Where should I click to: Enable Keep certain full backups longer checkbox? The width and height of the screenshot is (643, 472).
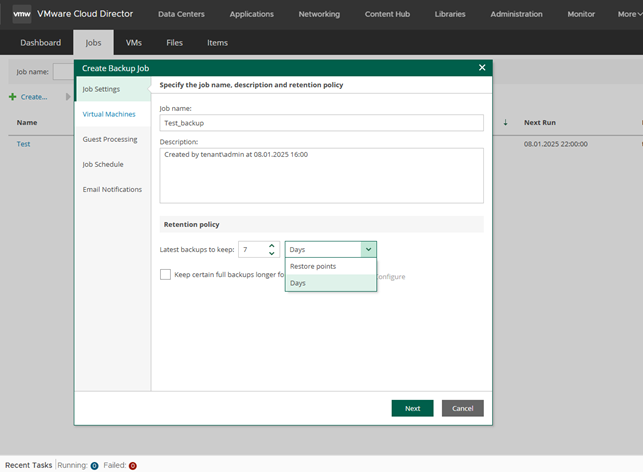point(165,274)
